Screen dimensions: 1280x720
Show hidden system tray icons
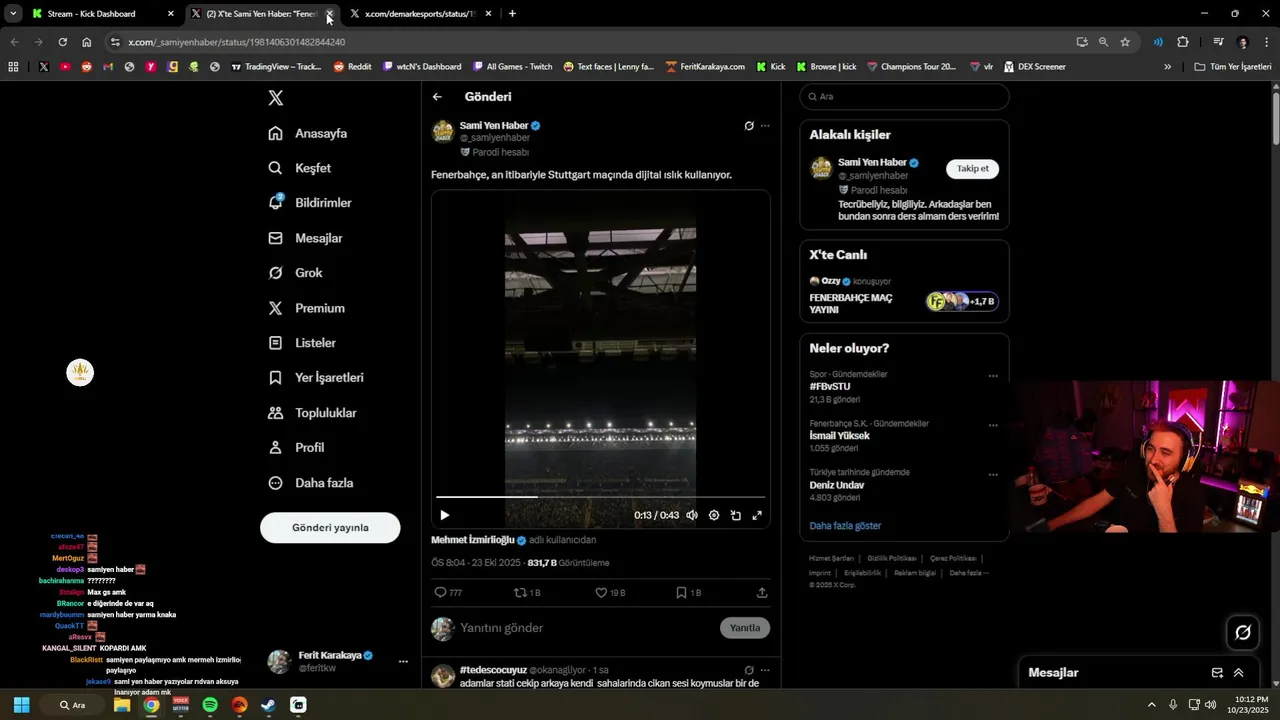(1151, 705)
